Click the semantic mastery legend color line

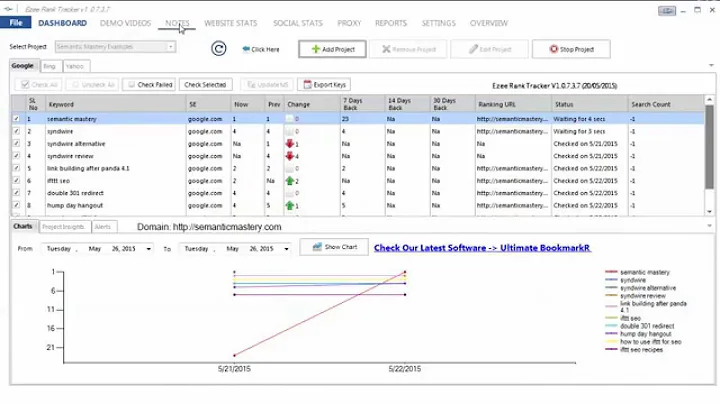point(611,272)
